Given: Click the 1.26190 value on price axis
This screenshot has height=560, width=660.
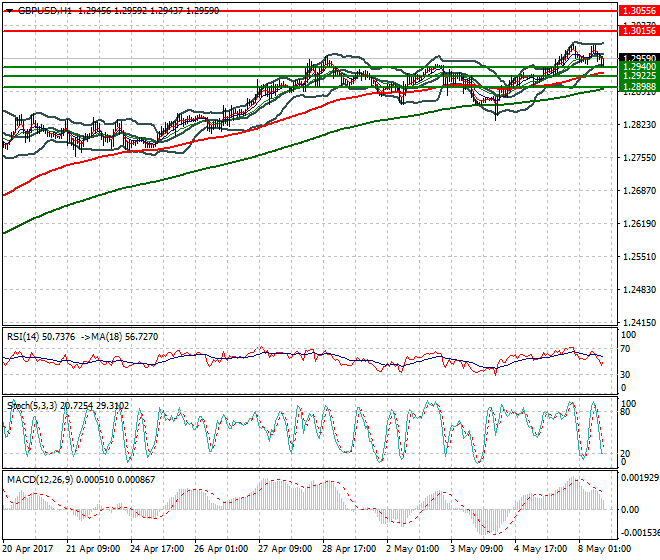Looking at the screenshot, I should (x=639, y=224).
